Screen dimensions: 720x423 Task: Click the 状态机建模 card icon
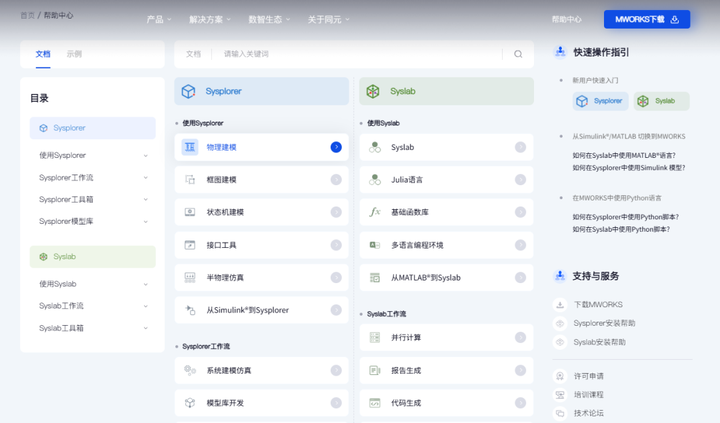point(190,212)
